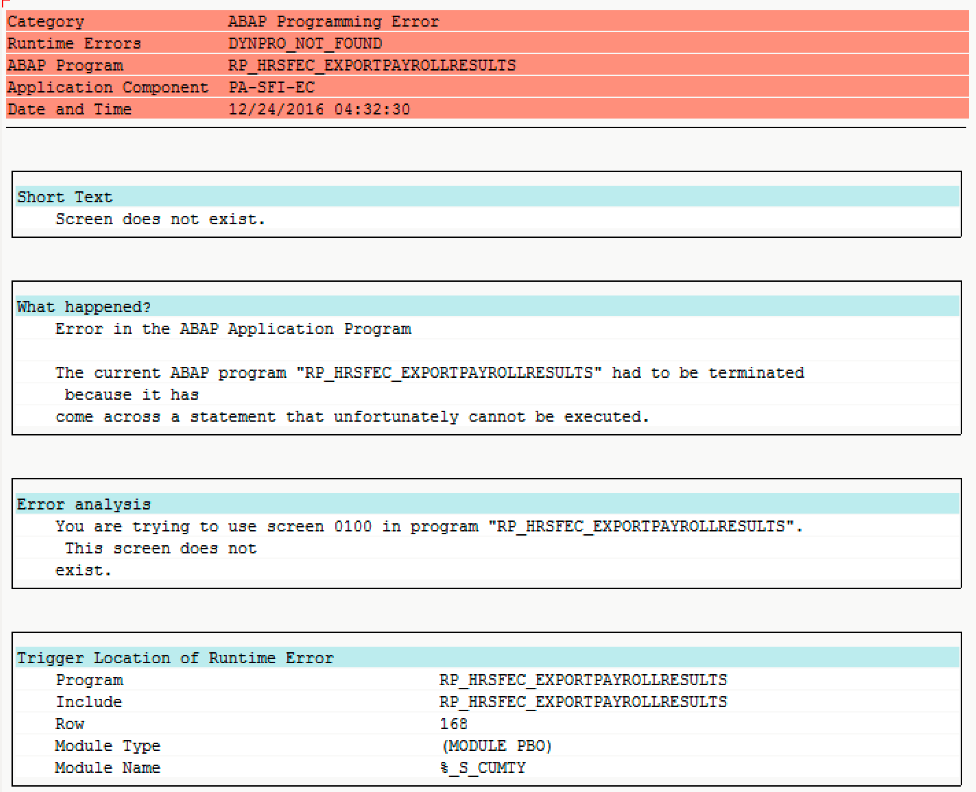
Task: Select the ABAP Program name in header
Action: 372,65
